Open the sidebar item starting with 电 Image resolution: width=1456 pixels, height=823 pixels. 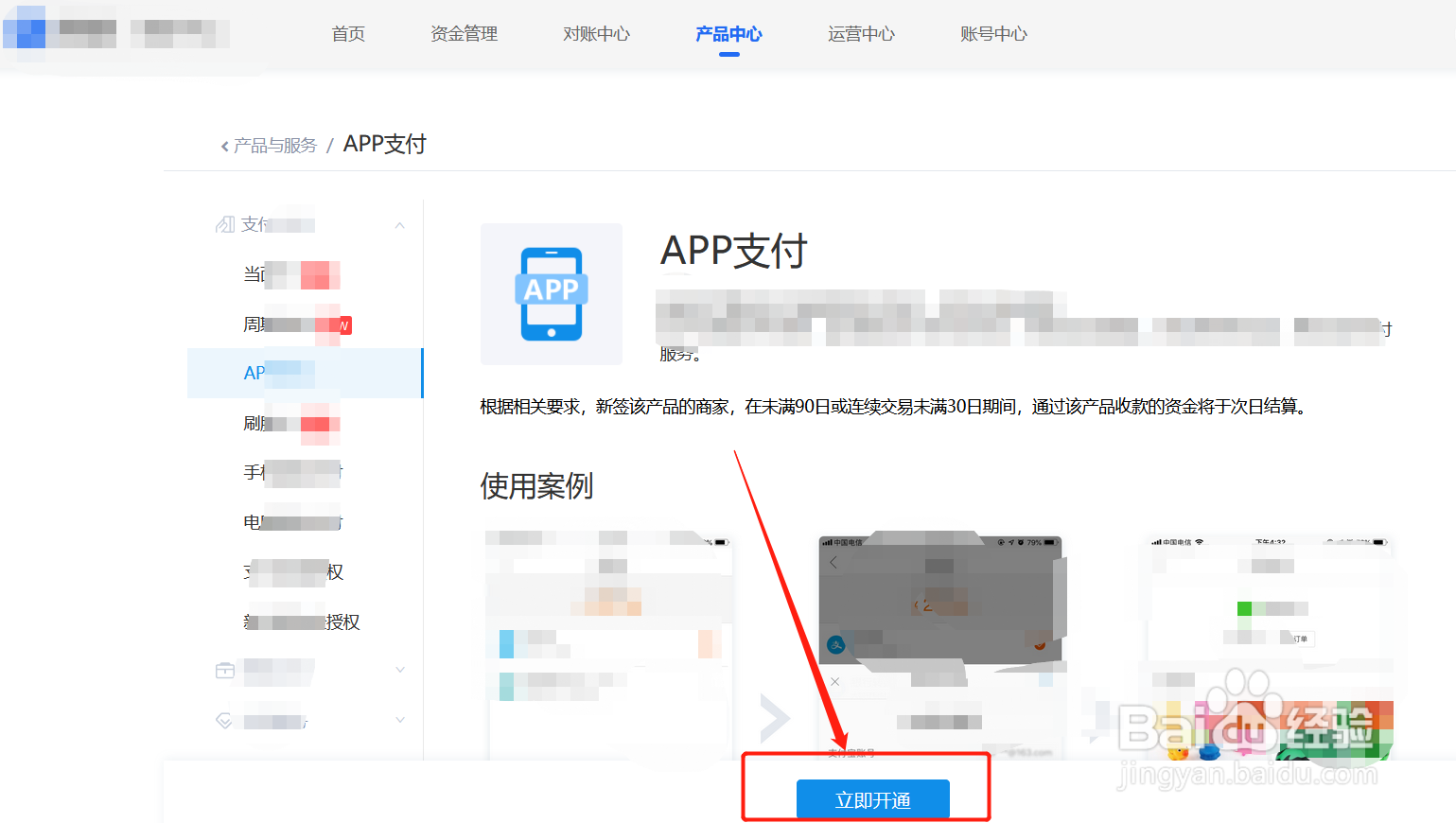[293, 522]
